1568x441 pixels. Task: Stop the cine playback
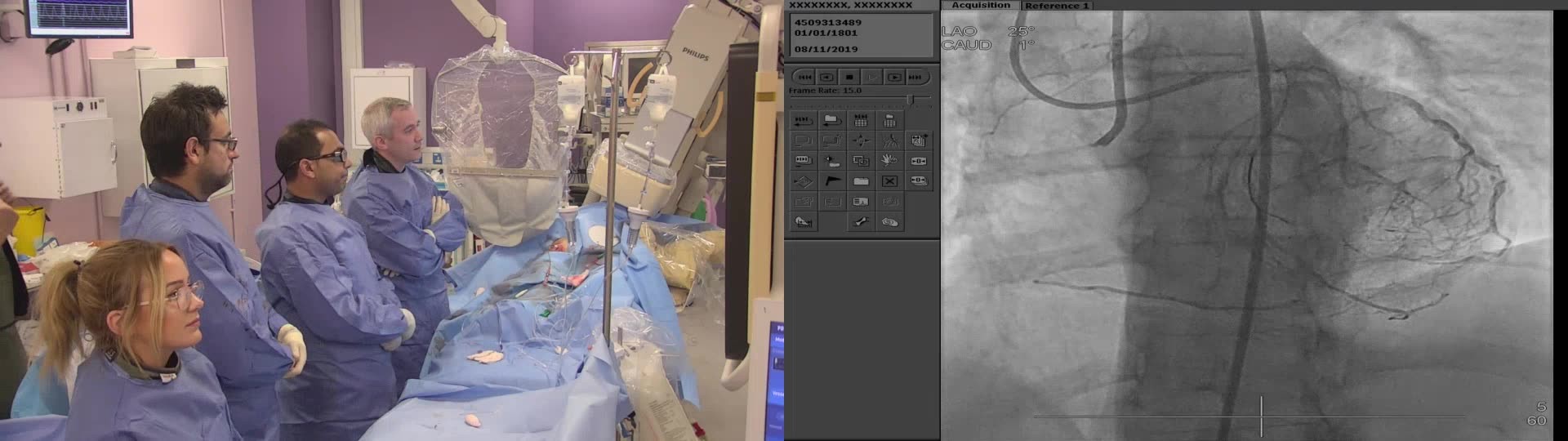click(849, 77)
